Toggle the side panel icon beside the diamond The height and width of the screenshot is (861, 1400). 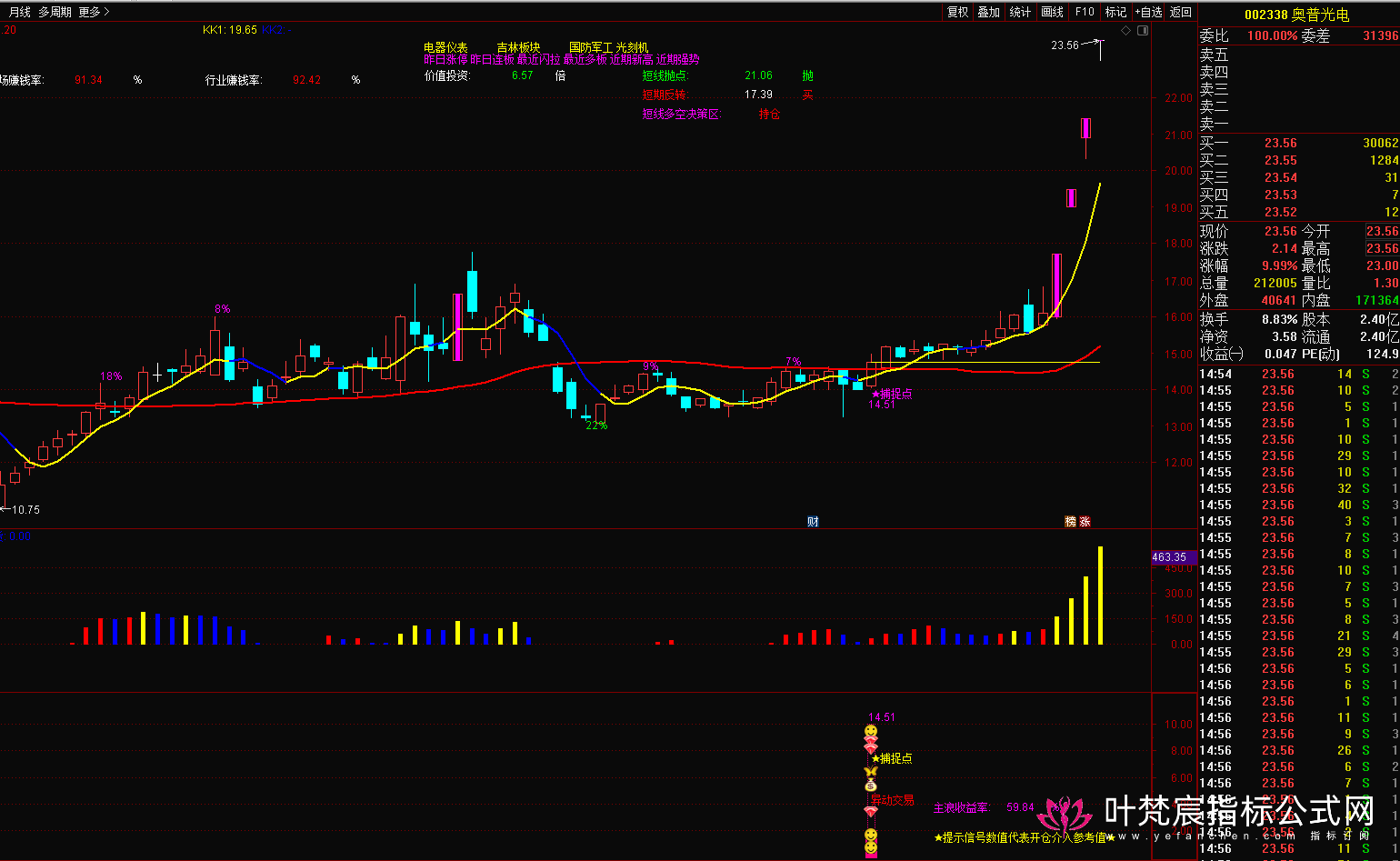tap(1143, 30)
